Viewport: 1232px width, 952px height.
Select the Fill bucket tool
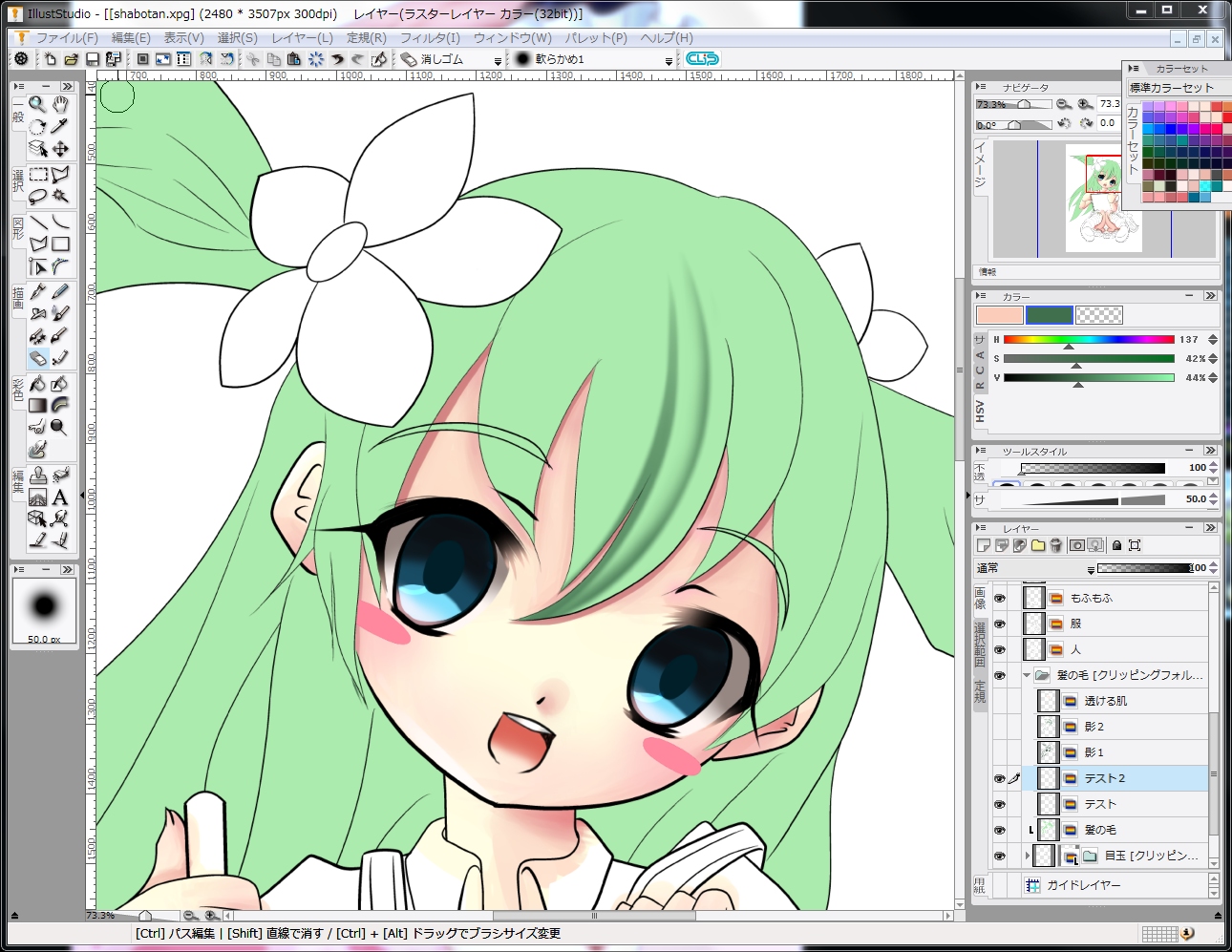coord(37,384)
